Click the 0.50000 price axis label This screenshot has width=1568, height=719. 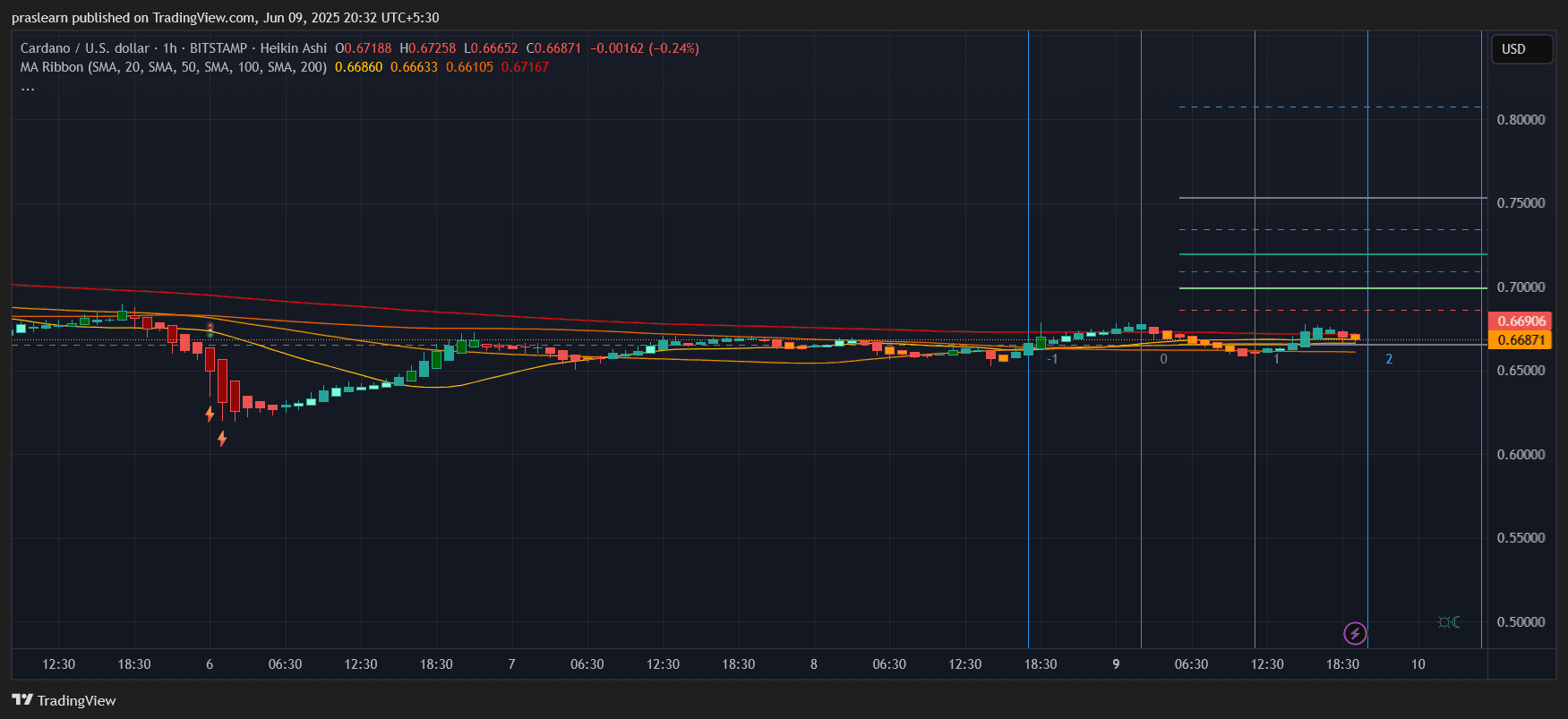pyautogui.click(x=1521, y=621)
